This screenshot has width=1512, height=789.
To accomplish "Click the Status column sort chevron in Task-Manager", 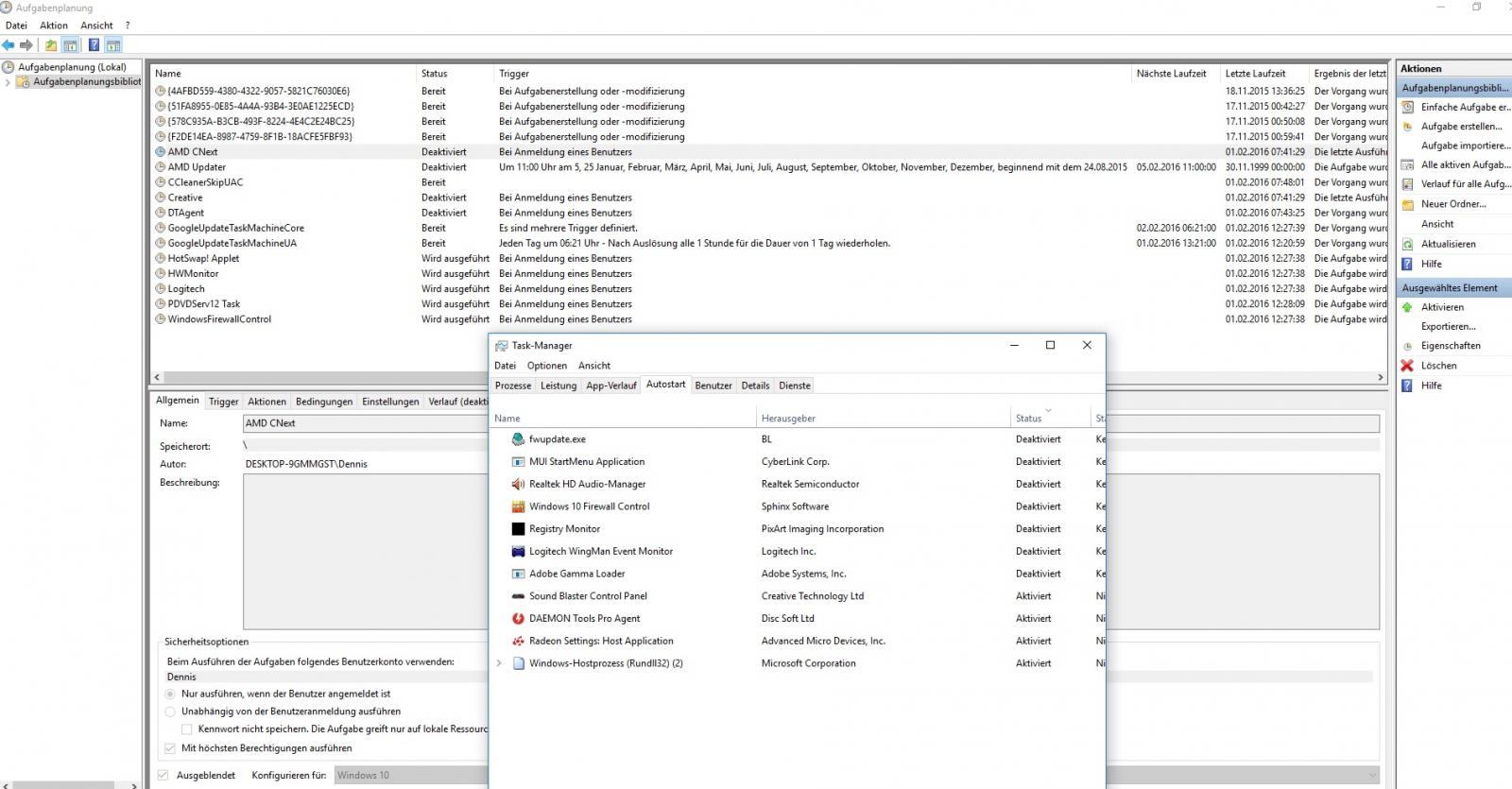I will click(1048, 411).
